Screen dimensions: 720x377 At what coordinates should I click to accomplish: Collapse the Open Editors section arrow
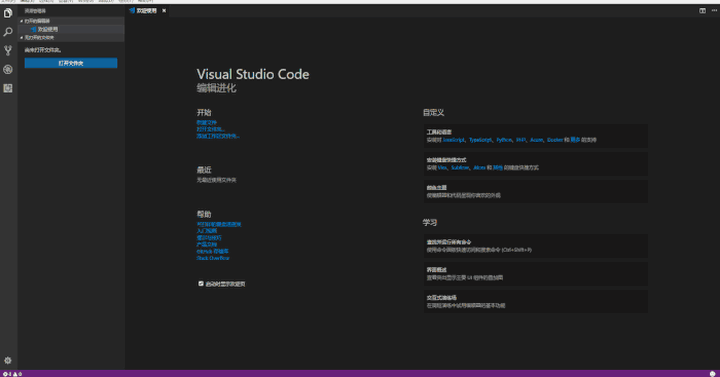click(x=21, y=21)
